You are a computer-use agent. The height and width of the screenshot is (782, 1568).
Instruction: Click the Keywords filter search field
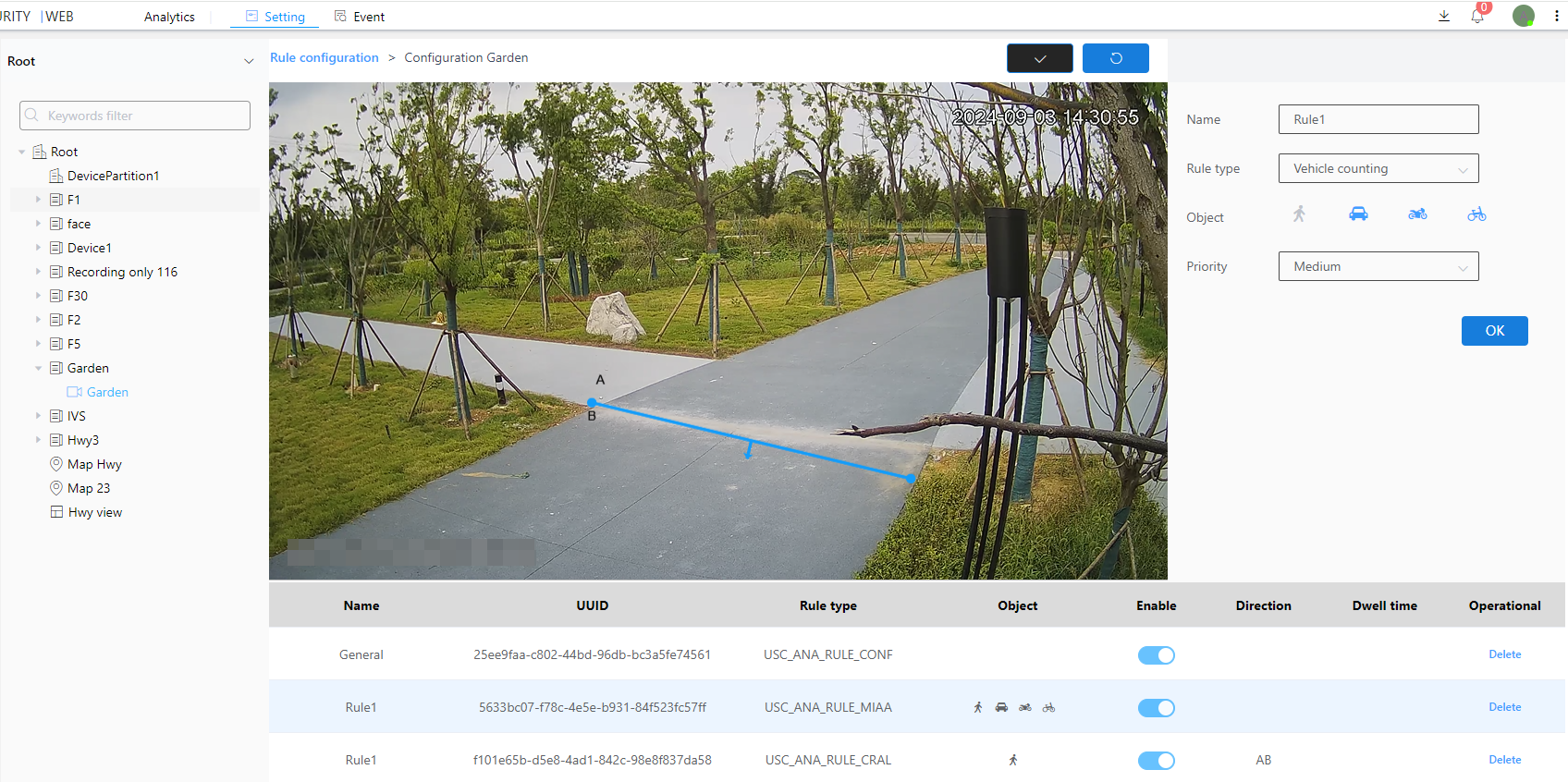(x=135, y=116)
